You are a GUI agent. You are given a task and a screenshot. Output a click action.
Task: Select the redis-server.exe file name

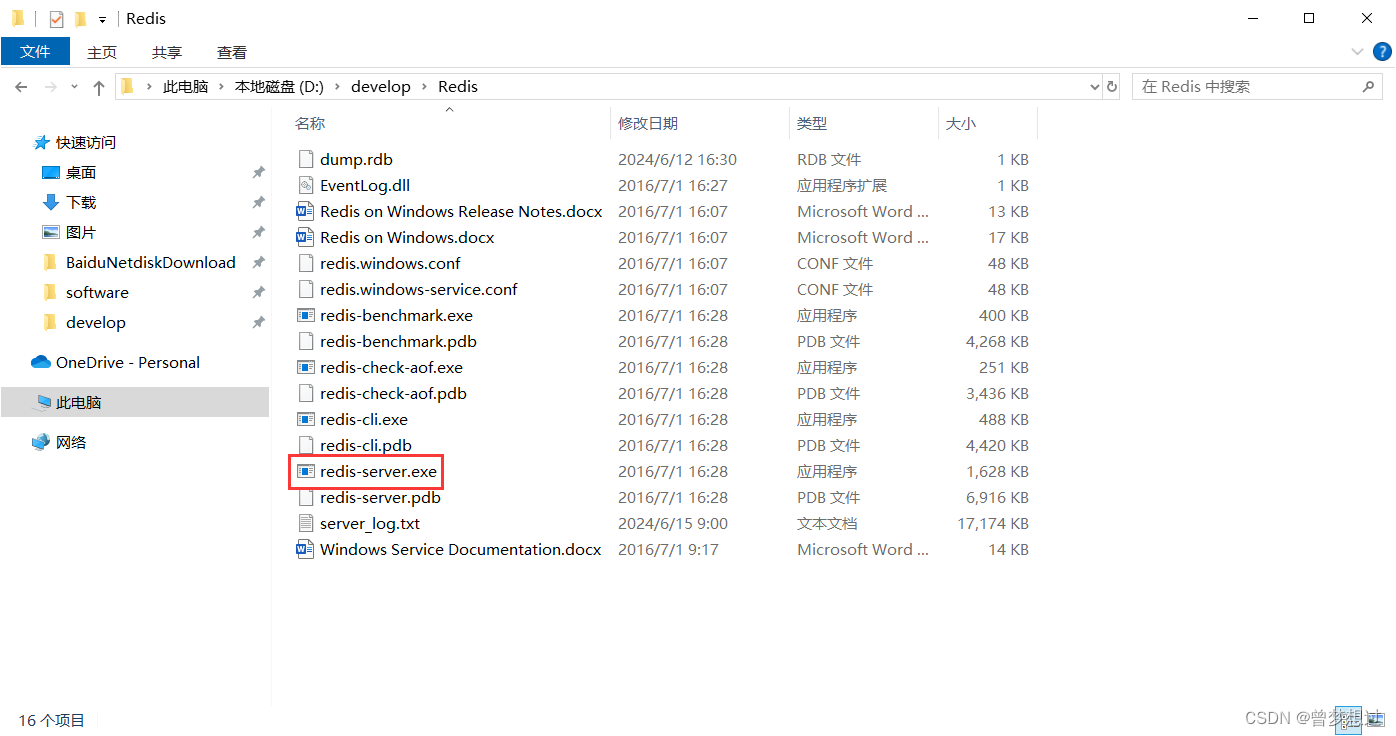[x=378, y=471]
